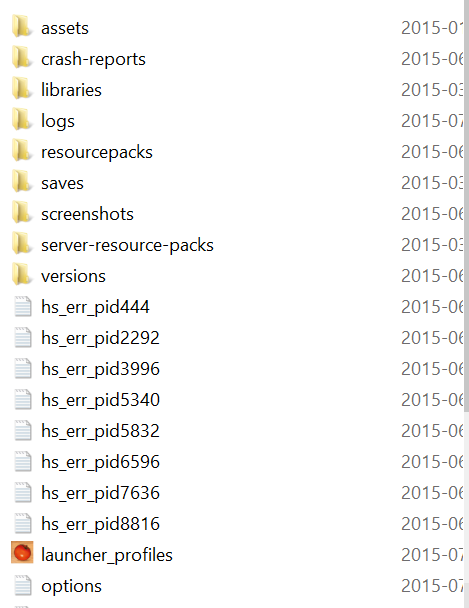The image size is (469, 608).
Task: Select the hs_err_pid7636 file name
Action: point(100,493)
